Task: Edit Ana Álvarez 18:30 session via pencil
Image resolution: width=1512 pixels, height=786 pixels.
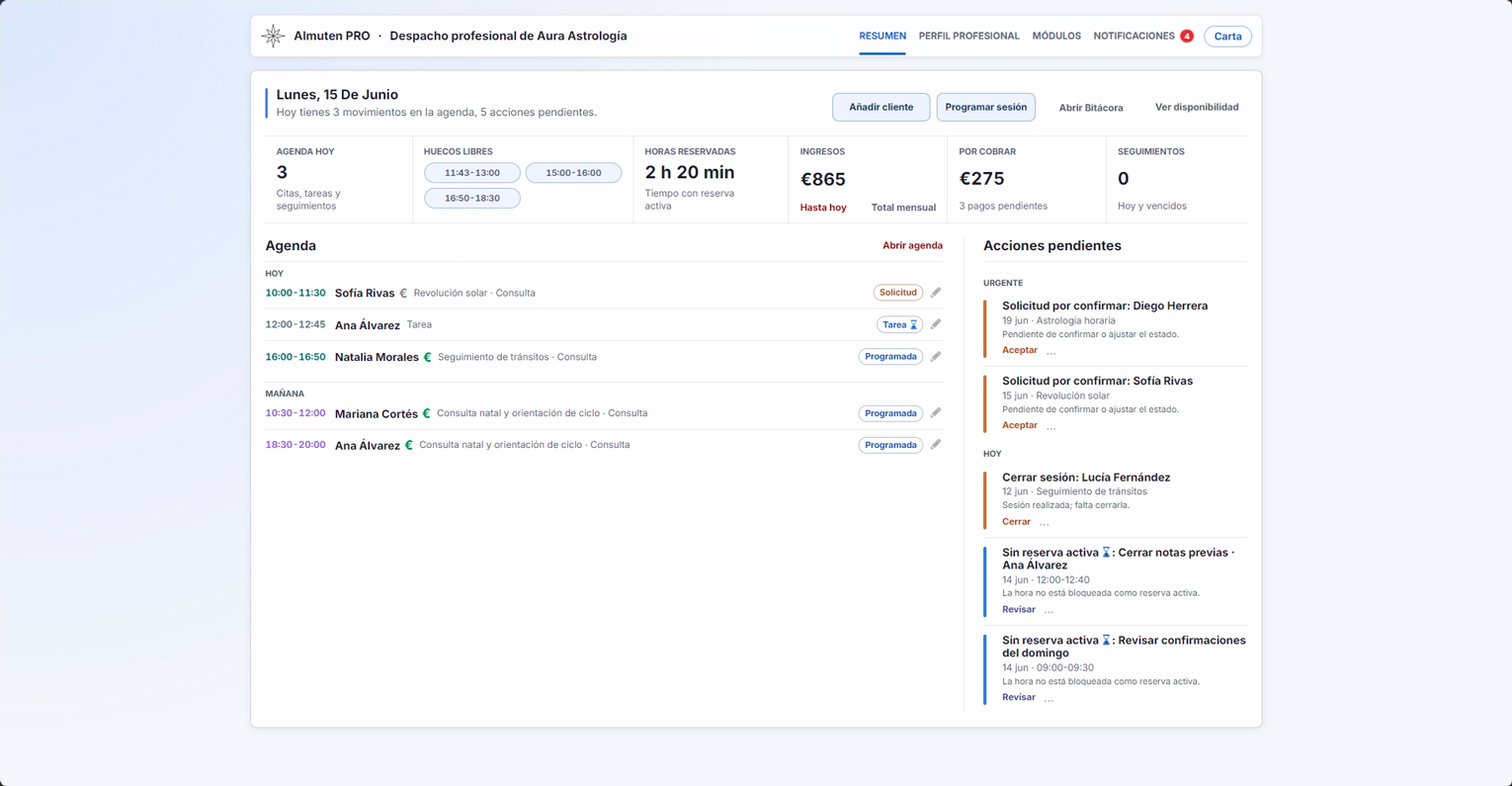Action: pos(936,445)
